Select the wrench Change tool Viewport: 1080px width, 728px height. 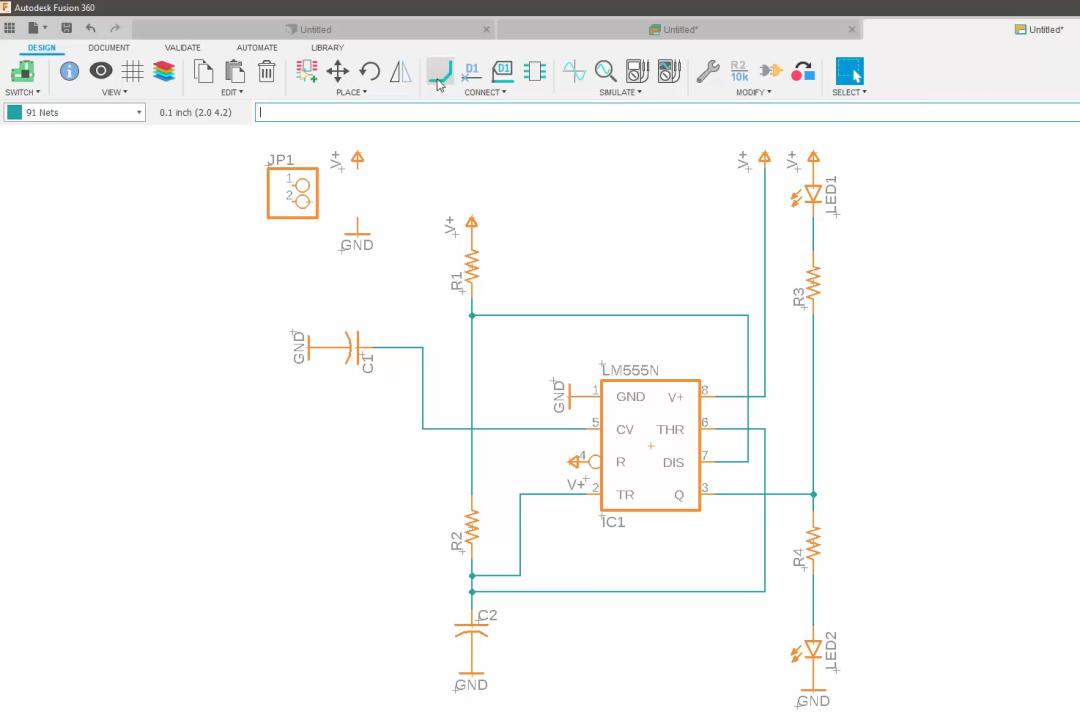point(708,71)
